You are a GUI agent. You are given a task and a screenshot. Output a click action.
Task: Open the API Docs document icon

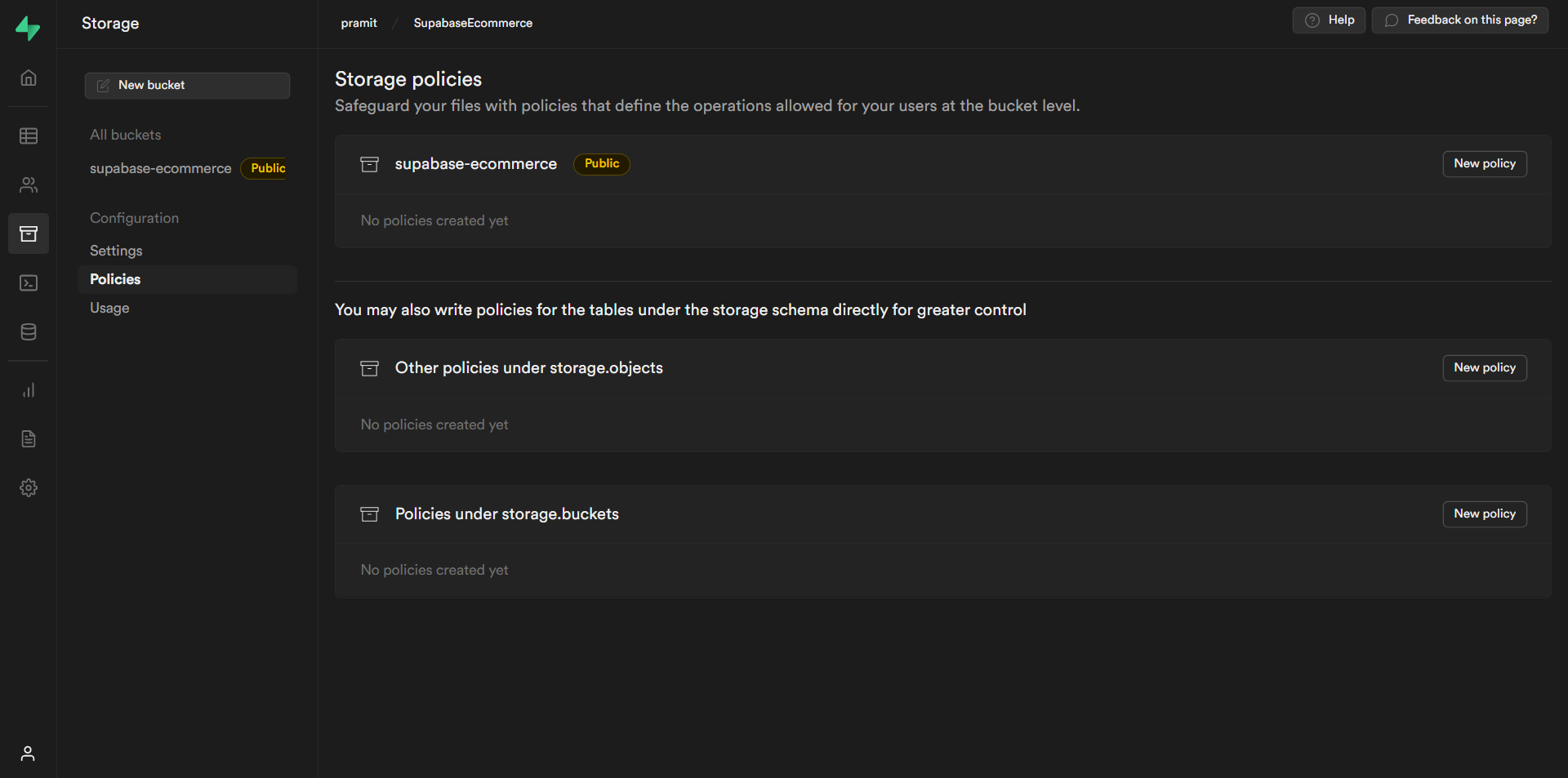[29, 439]
